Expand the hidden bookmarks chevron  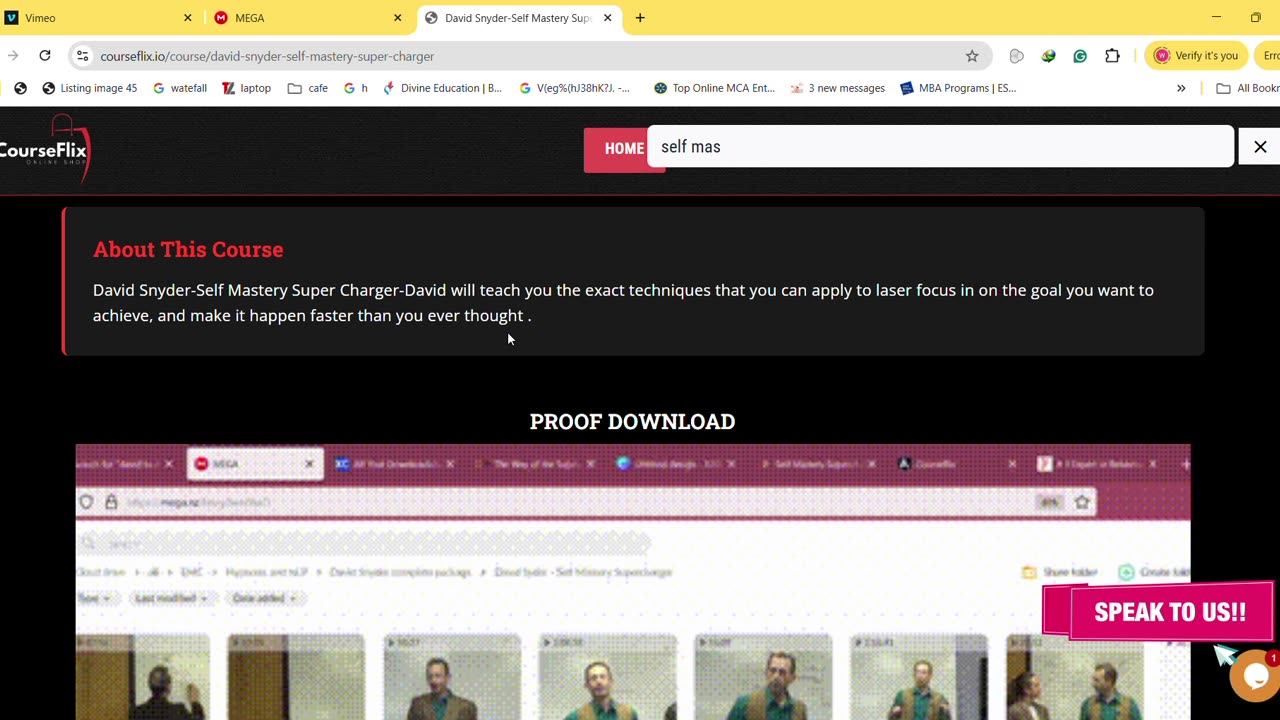tap(1181, 88)
